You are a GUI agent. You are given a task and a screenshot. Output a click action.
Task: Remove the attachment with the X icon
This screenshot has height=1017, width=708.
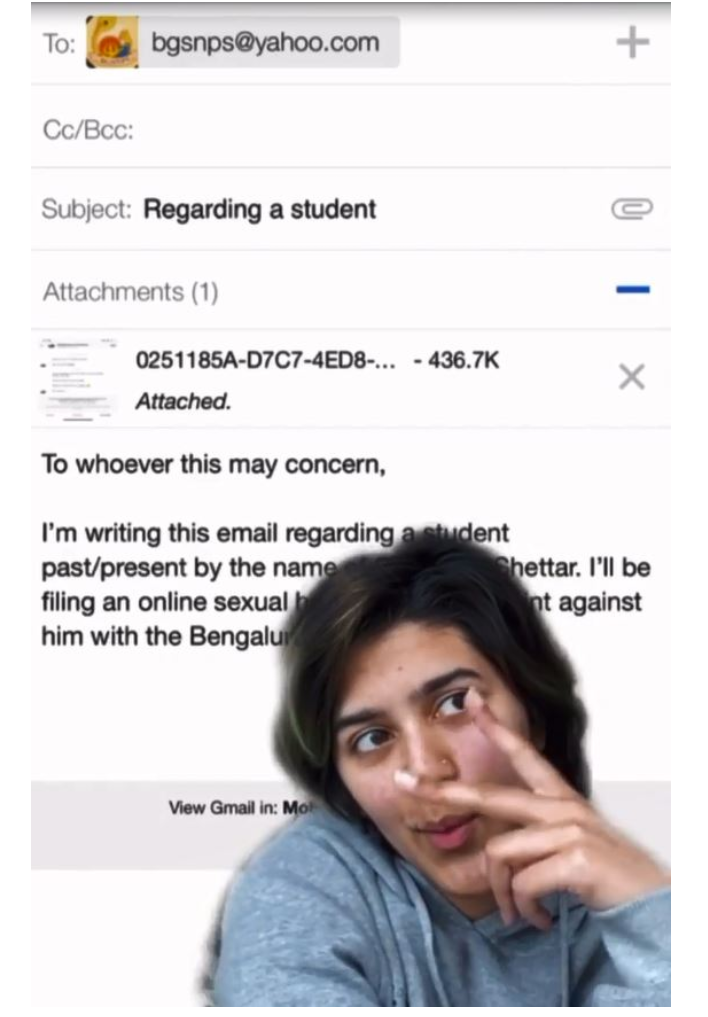[x=631, y=377]
